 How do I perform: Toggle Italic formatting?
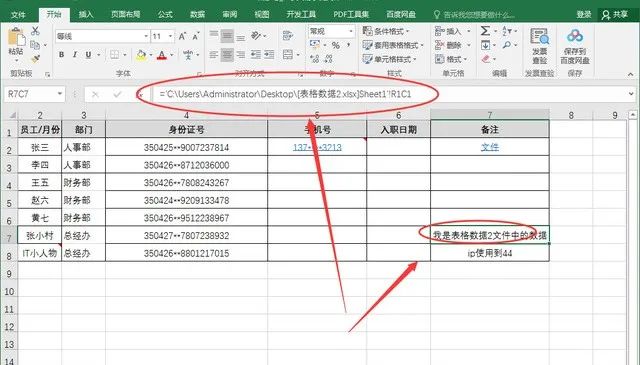pos(75,54)
